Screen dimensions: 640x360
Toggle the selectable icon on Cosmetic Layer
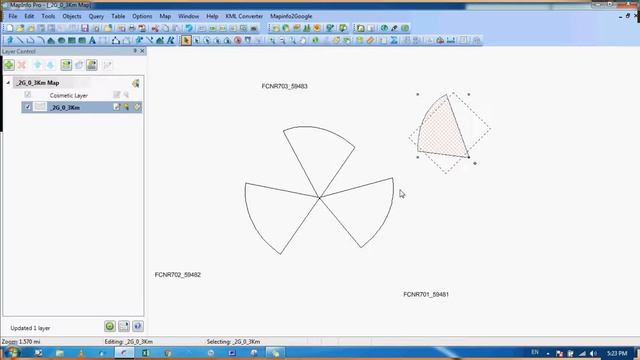[x=127, y=95]
